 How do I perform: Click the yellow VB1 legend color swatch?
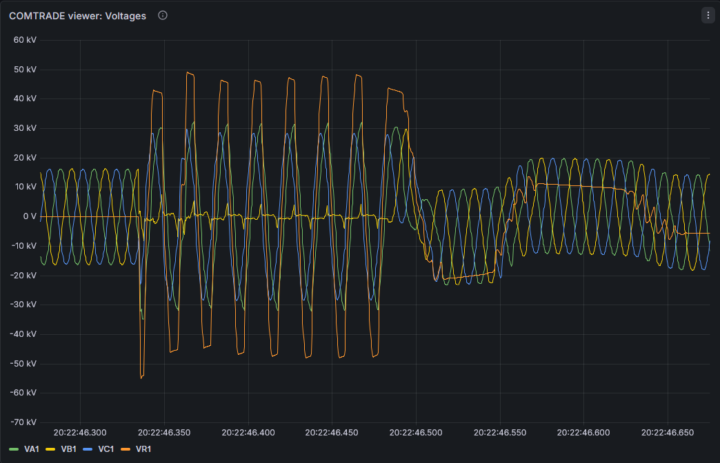[51, 449]
